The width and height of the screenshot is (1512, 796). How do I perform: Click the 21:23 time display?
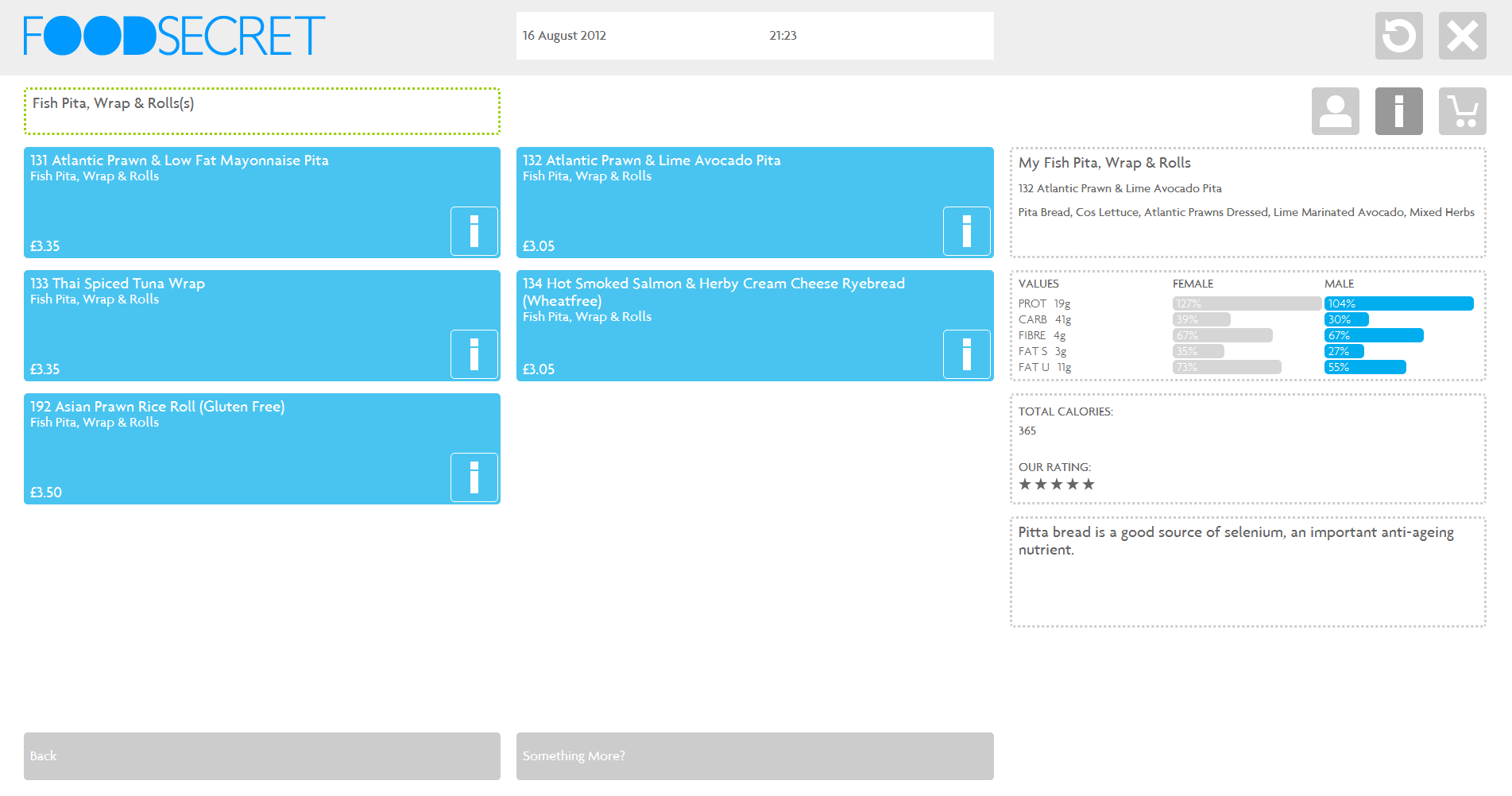pyautogui.click(x=783, y=36)
